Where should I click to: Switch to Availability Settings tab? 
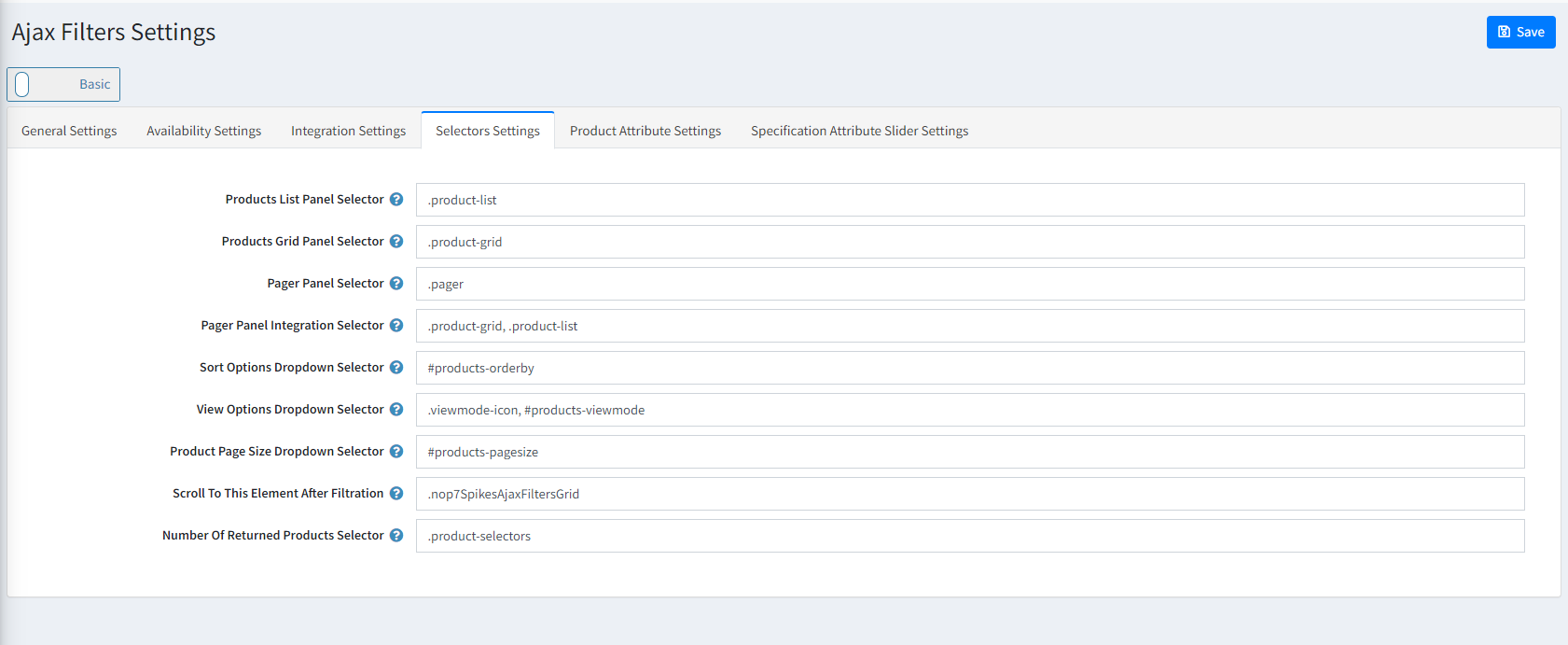pos(203,131)
